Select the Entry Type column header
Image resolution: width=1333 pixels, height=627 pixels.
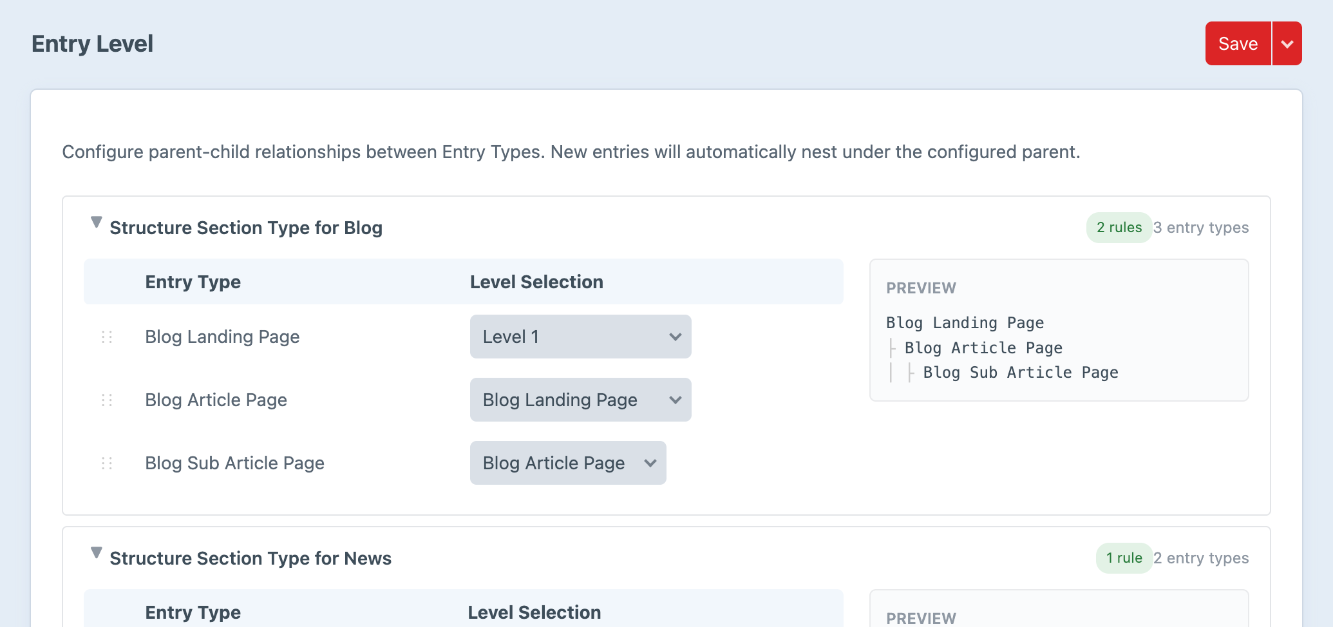click(192, 281)
